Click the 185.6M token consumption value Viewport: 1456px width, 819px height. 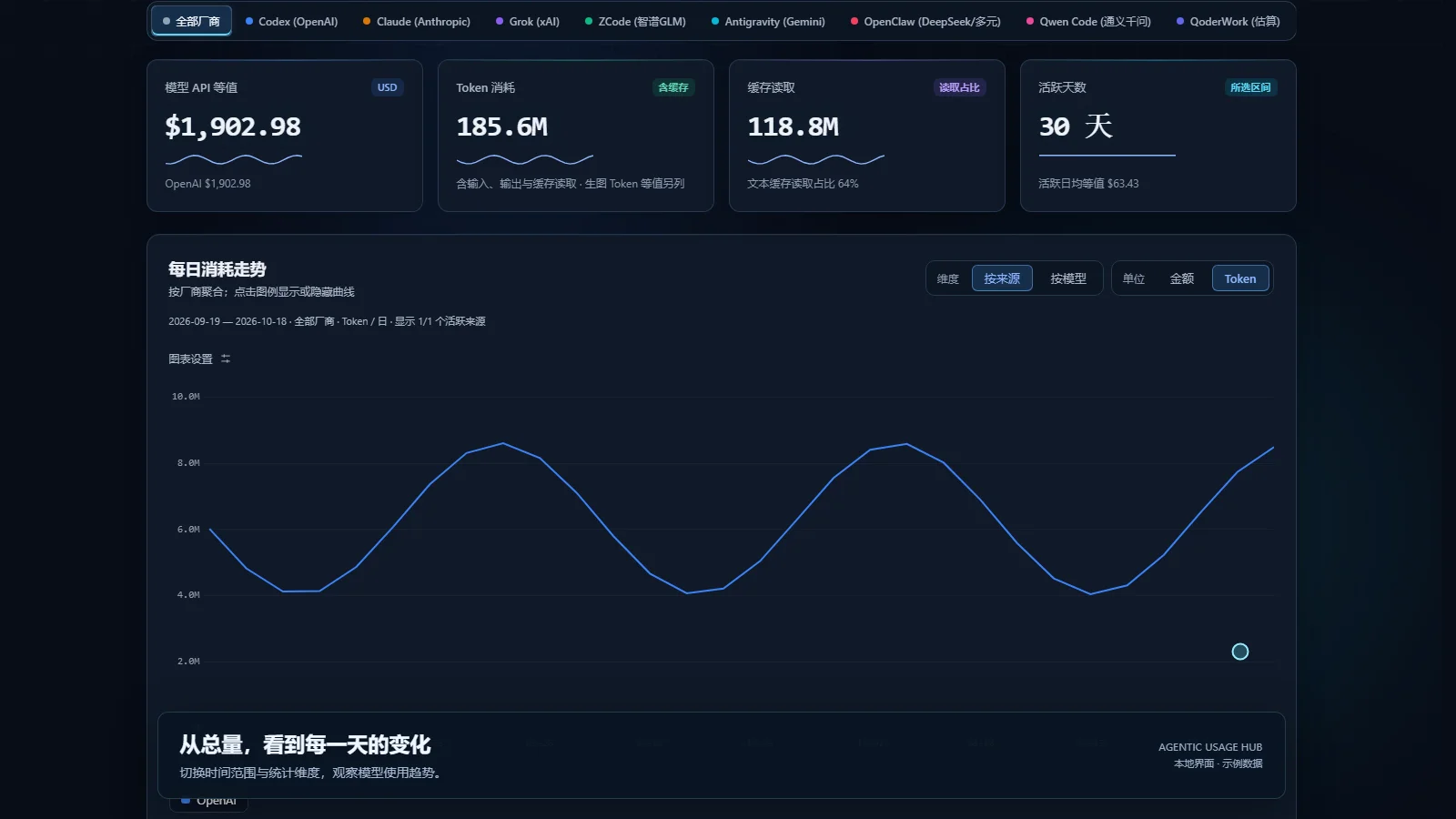pos(502,126)
